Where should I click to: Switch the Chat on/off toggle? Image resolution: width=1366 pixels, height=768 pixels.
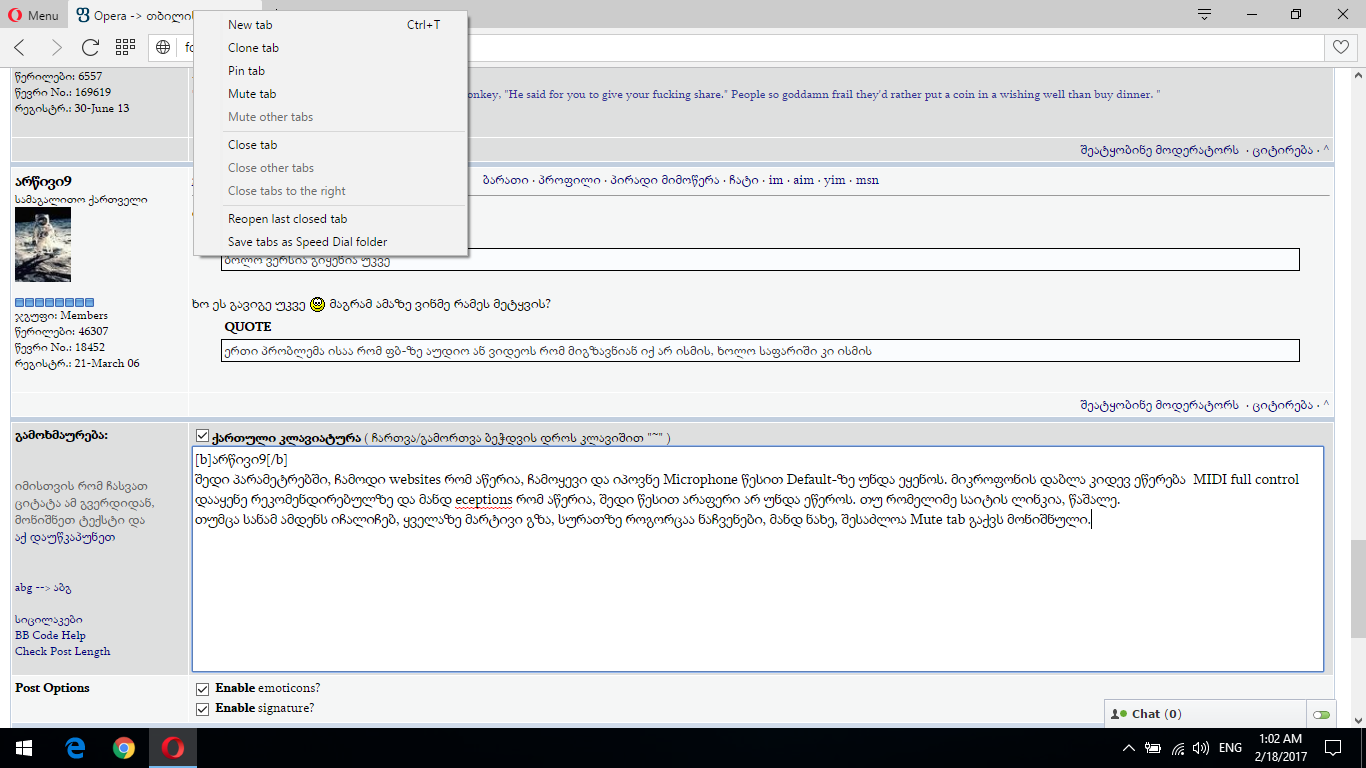pos(1322,715)
